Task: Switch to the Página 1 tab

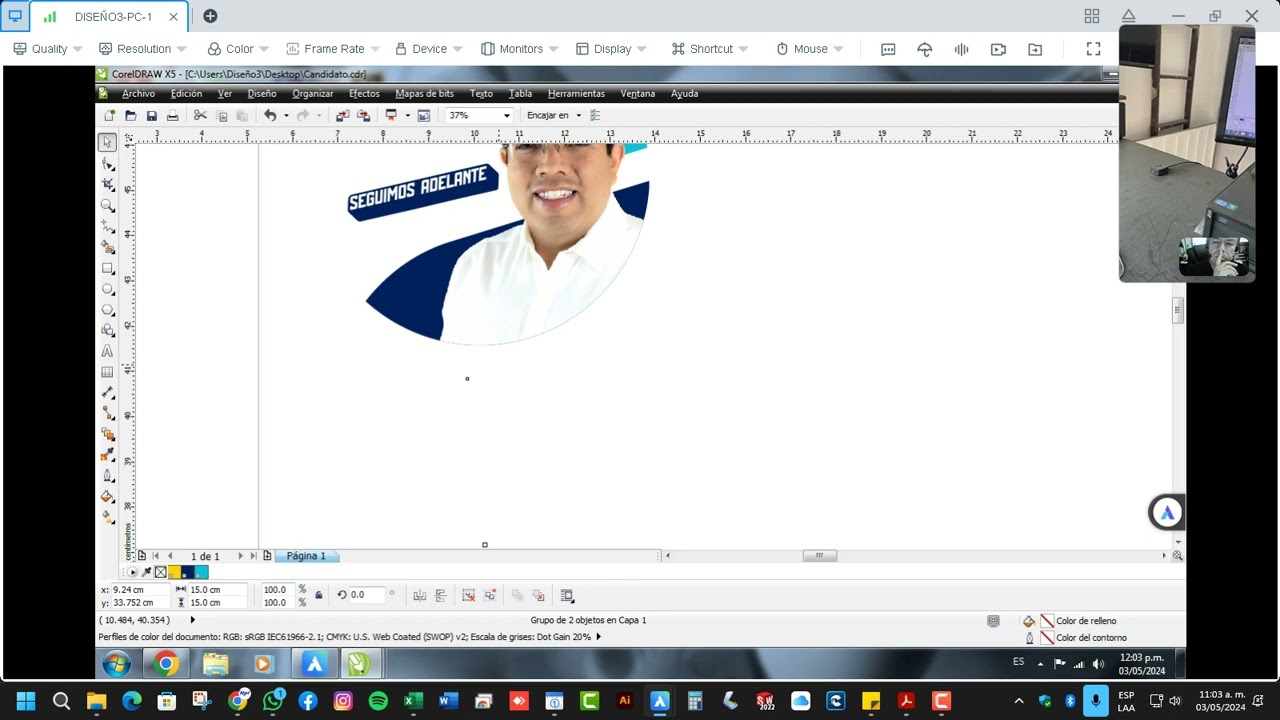Action: 306,556
